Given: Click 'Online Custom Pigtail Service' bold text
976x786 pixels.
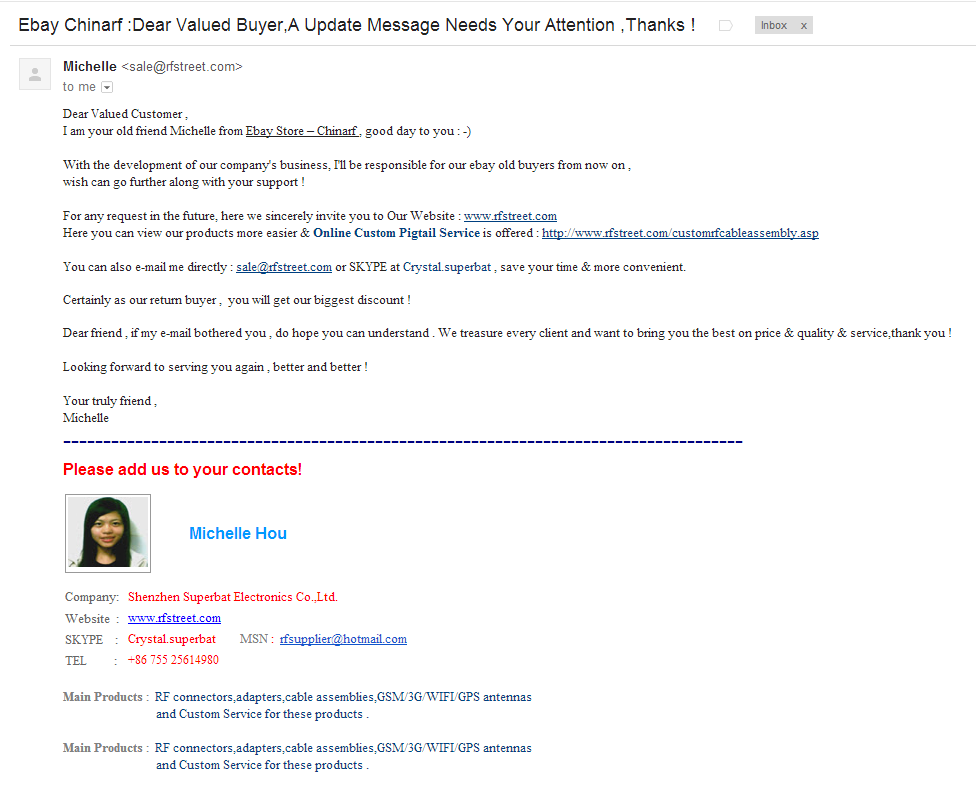Looking at the screenshot, I should click(x=396, y=233).
